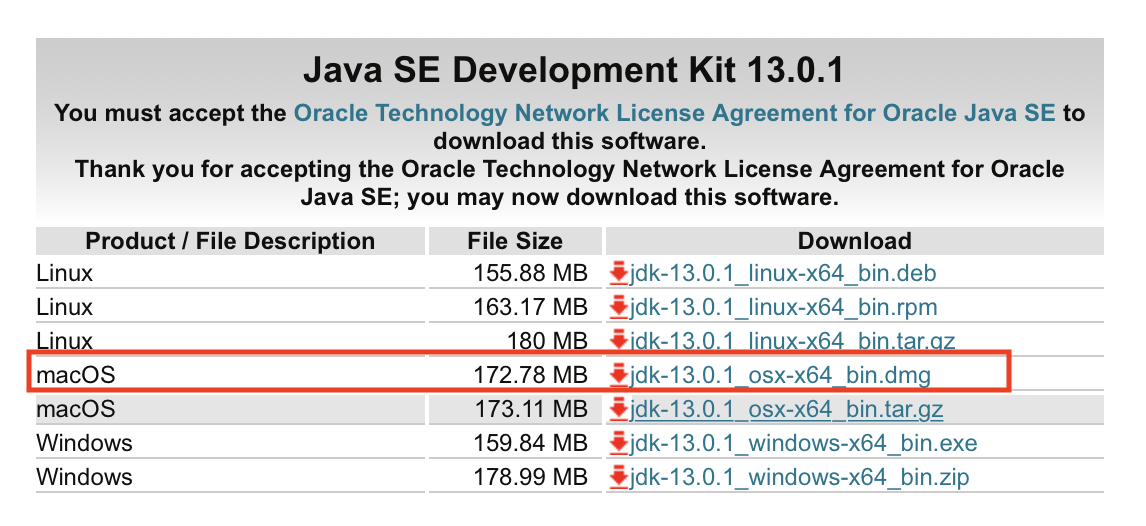Viewport: 1146px width, 526px height.
Task: Click Linux label in 180 MB row
Action: [65, 340]
